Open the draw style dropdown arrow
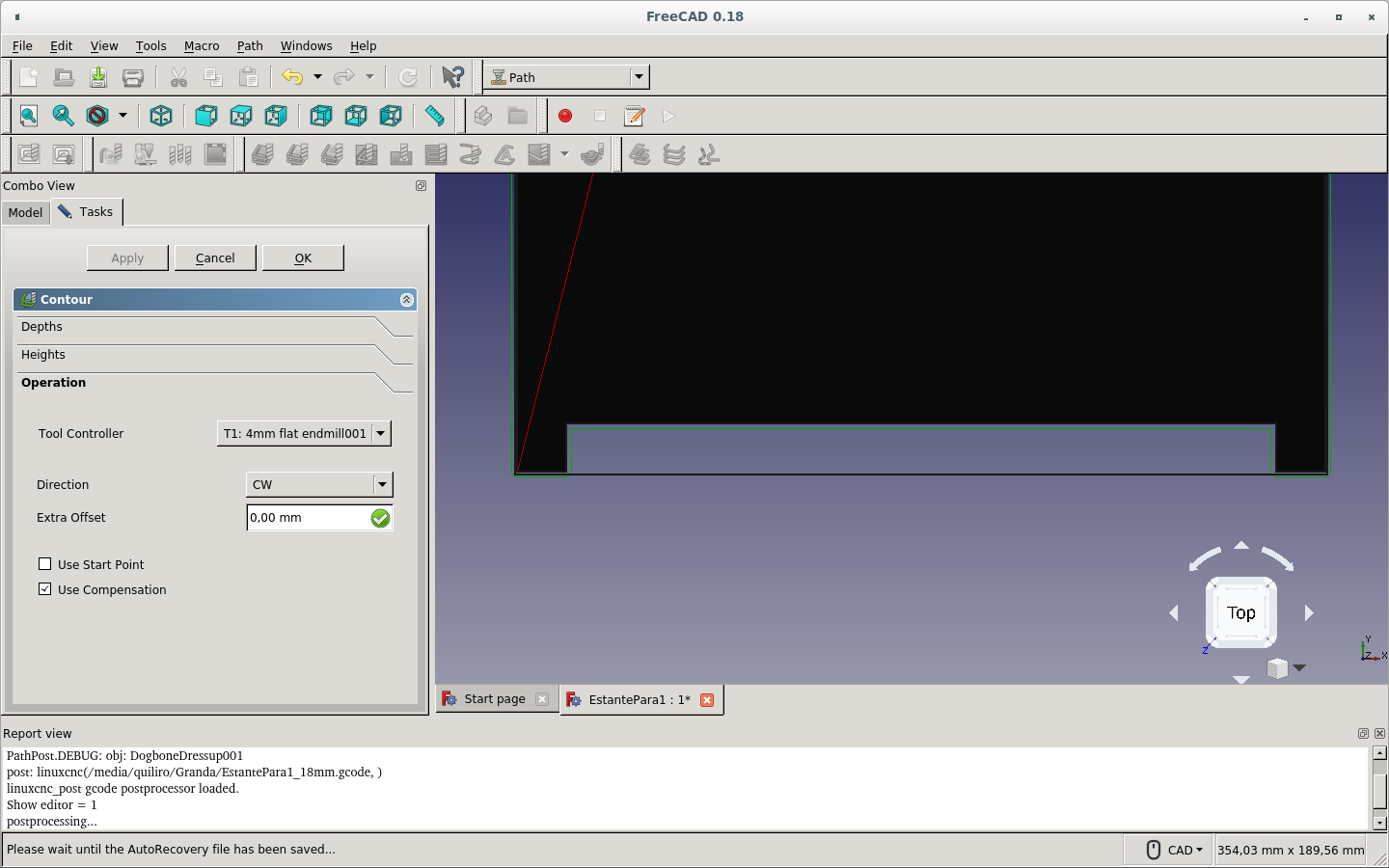The image size is (1389, 868). point(123,116)
